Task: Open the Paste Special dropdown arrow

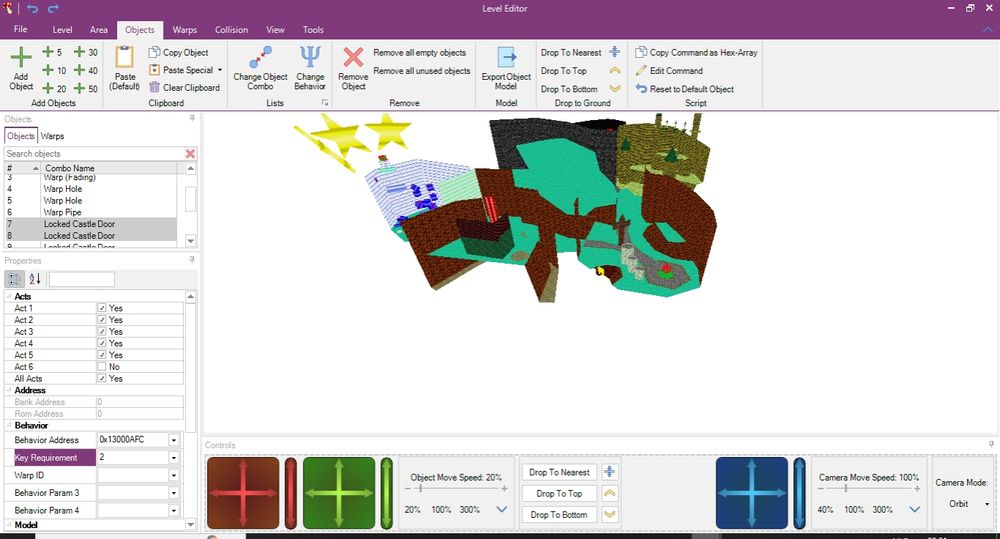Action: pyautogui.click(x=220, y=70)
